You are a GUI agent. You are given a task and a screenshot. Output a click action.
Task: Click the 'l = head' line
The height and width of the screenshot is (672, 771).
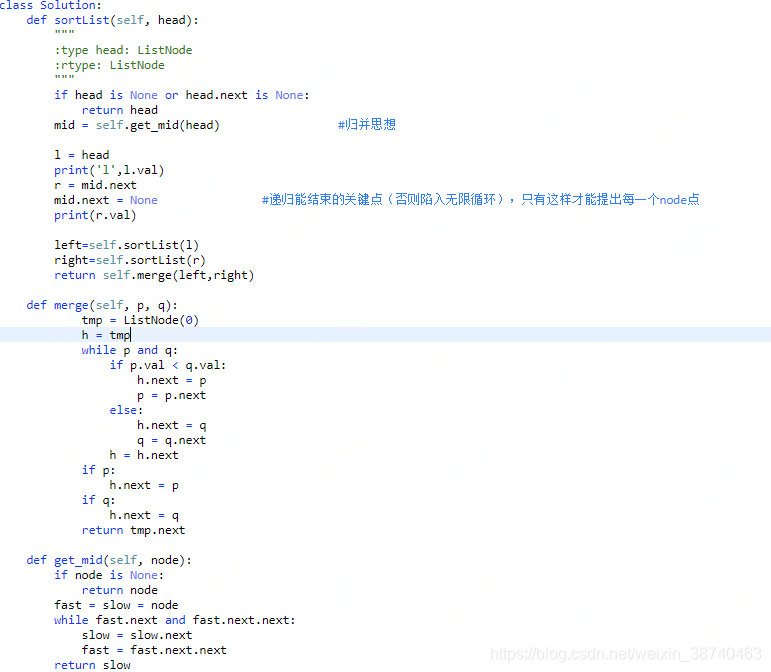coord(82,155)
